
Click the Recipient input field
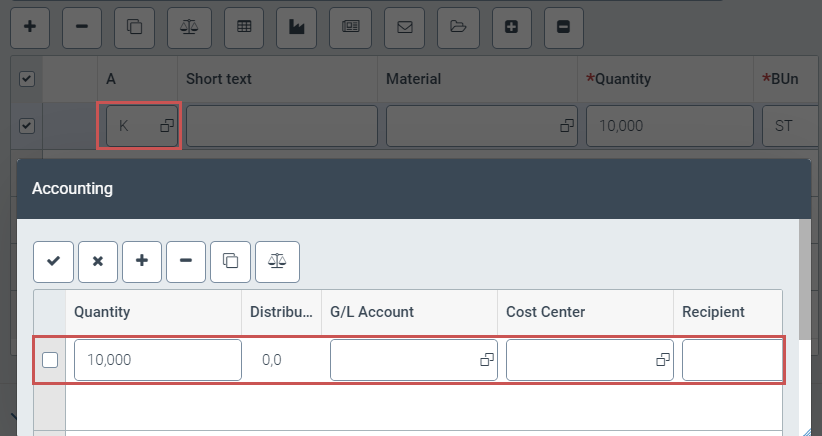(x=731, y=360)
